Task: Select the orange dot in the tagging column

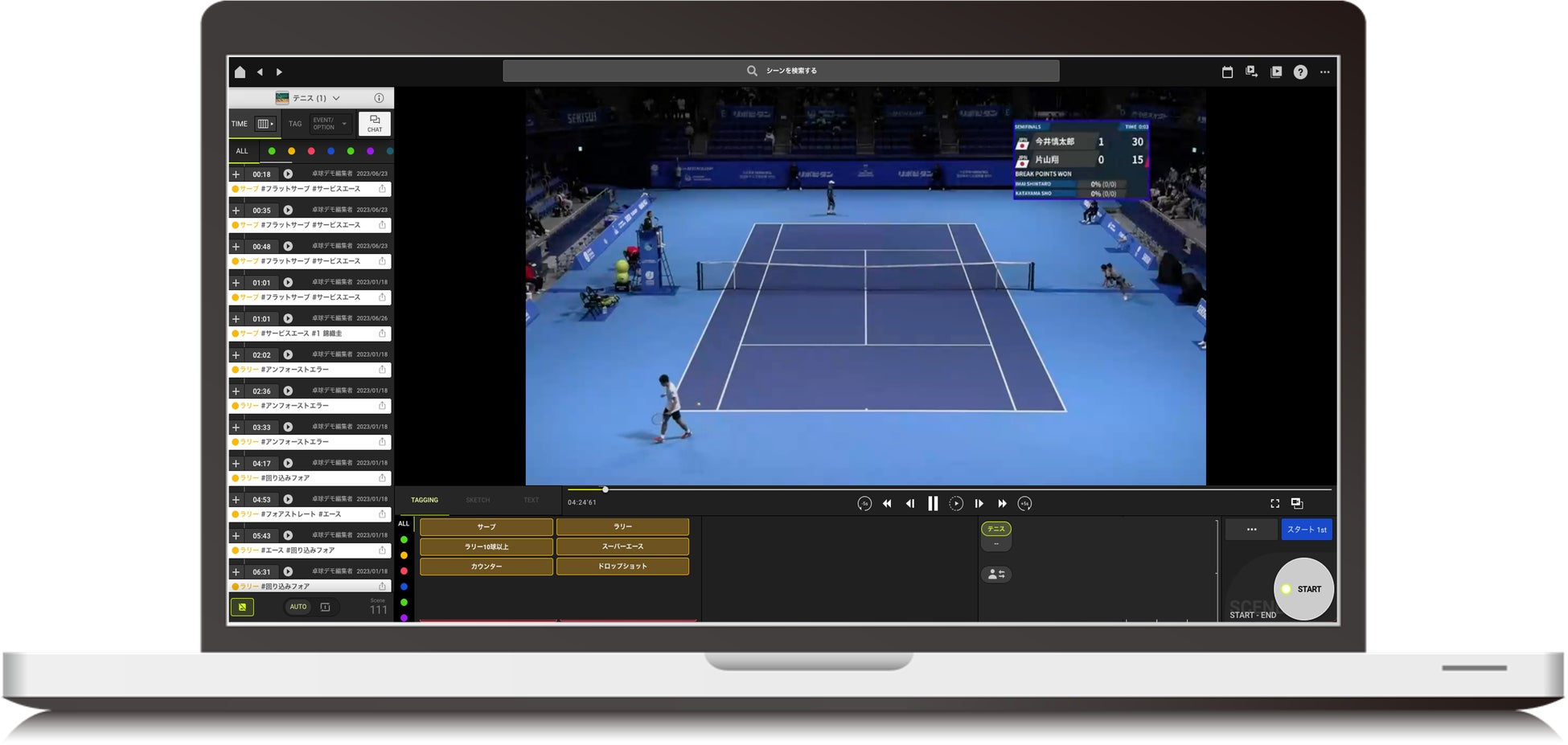Action: 404,555
